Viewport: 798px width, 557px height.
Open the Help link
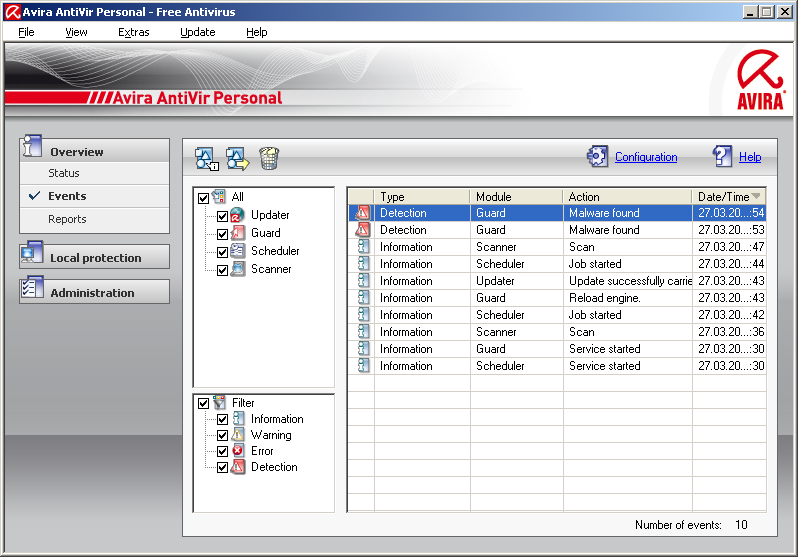coord(750,157)
